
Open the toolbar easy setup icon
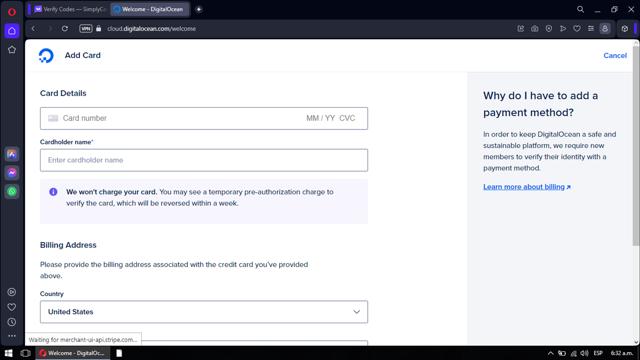pos(591,29)
